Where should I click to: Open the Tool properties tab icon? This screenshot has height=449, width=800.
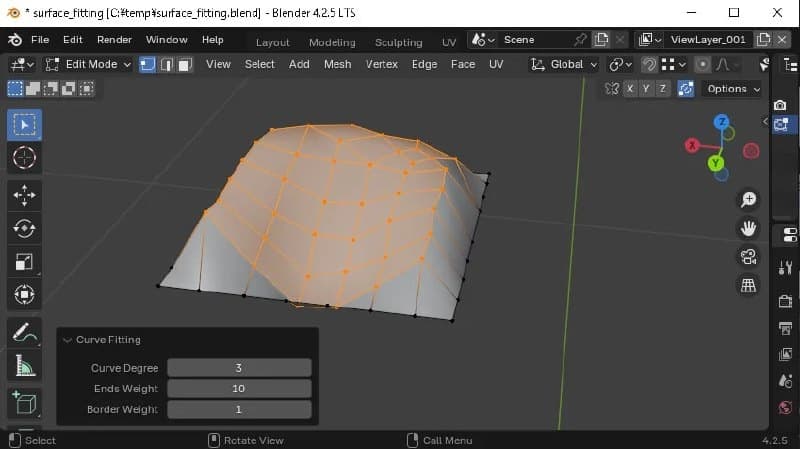coord(786,267)
